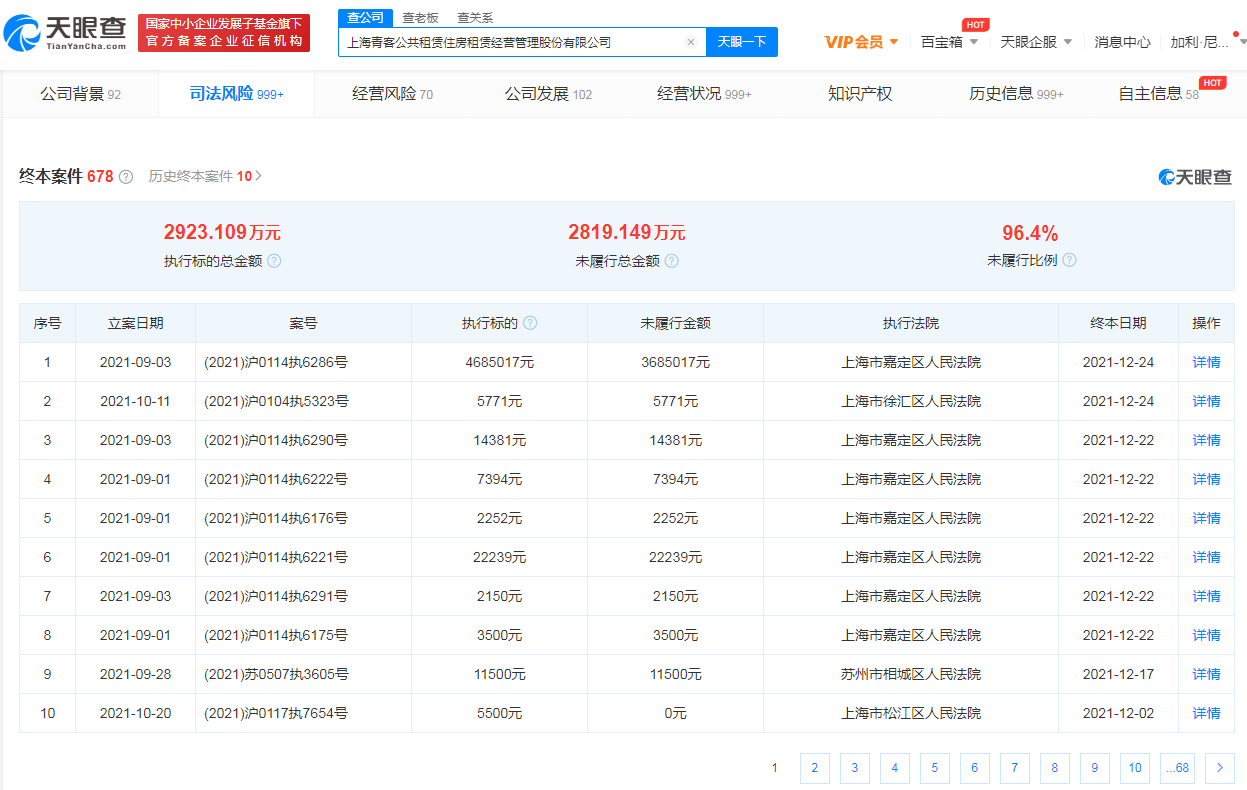This screenshot has height=790, width=1247.
Task: Expand the VIP会员 dropdown
Action: click(x=862, y=42)
